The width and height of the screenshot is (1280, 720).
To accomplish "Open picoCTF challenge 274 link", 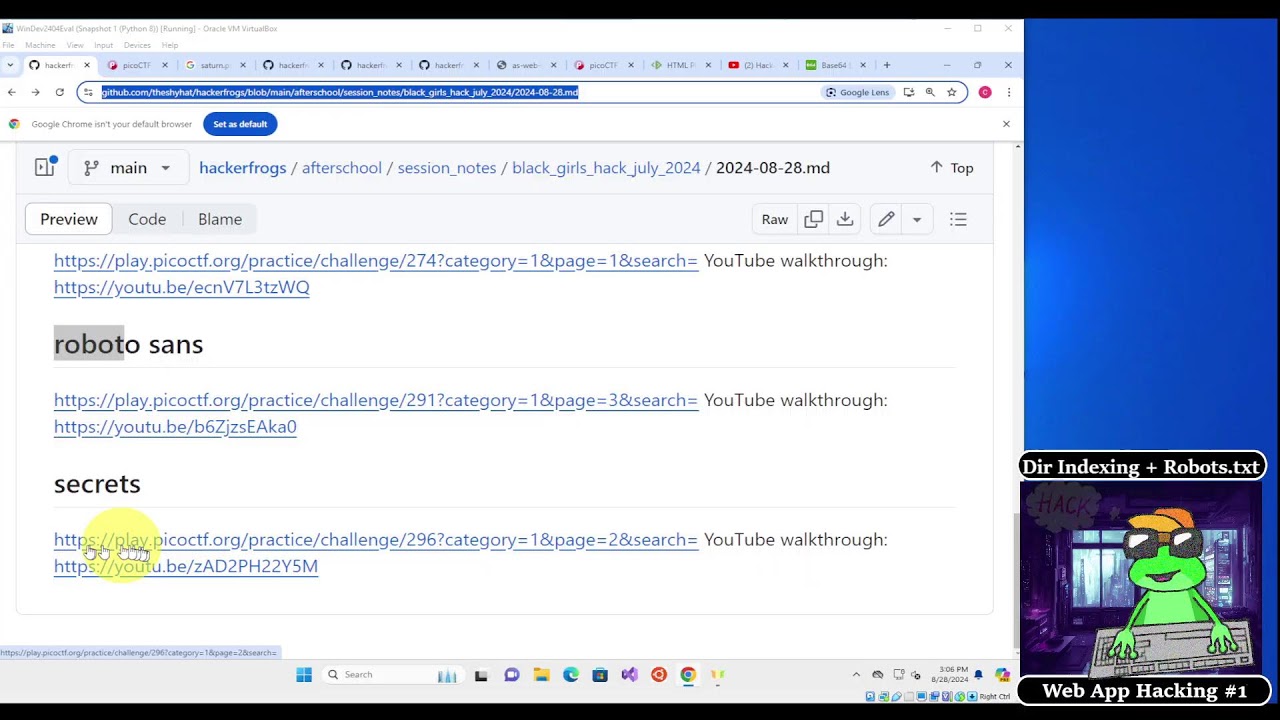I will tap(376, 260).
